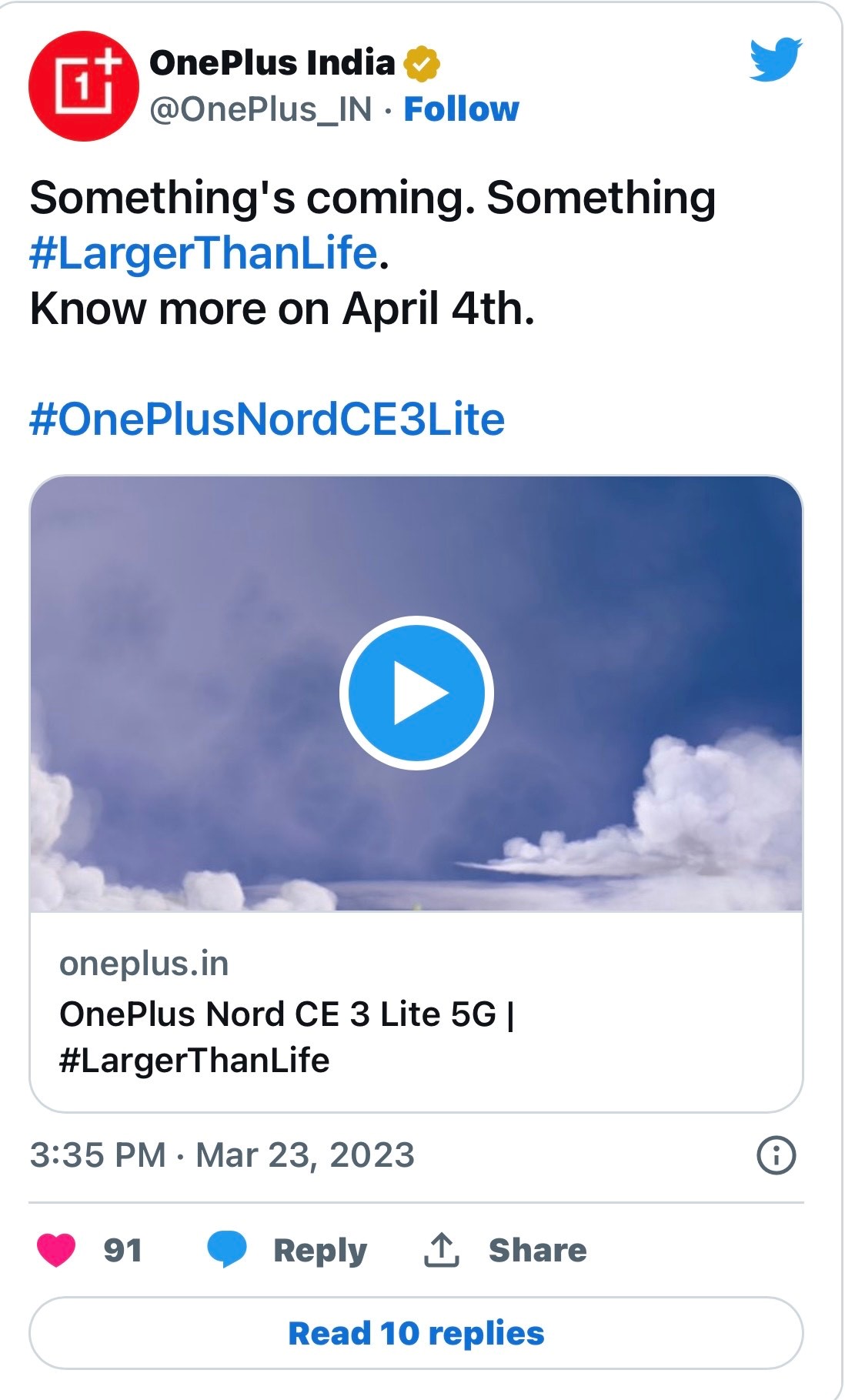Open the #LargerThanLife hashtag in tweet text
This screenshot has width=845, height=1400.
coord(203,253)
